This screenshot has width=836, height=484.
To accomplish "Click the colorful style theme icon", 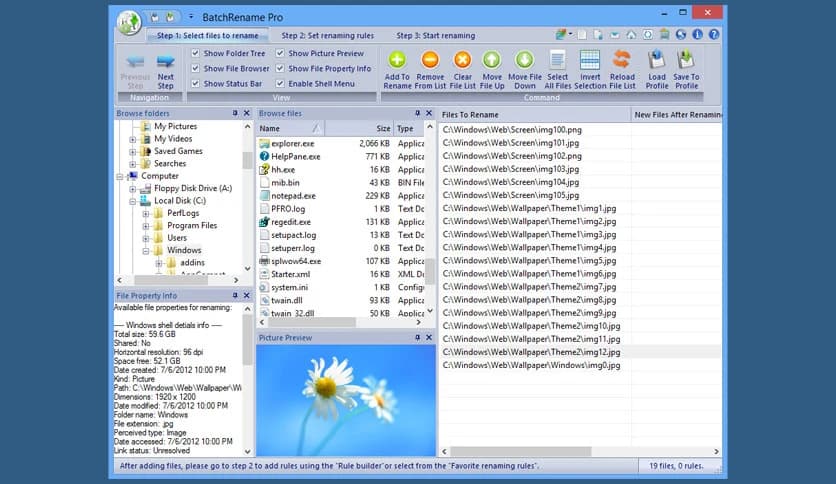I will (x=561, y=35).
